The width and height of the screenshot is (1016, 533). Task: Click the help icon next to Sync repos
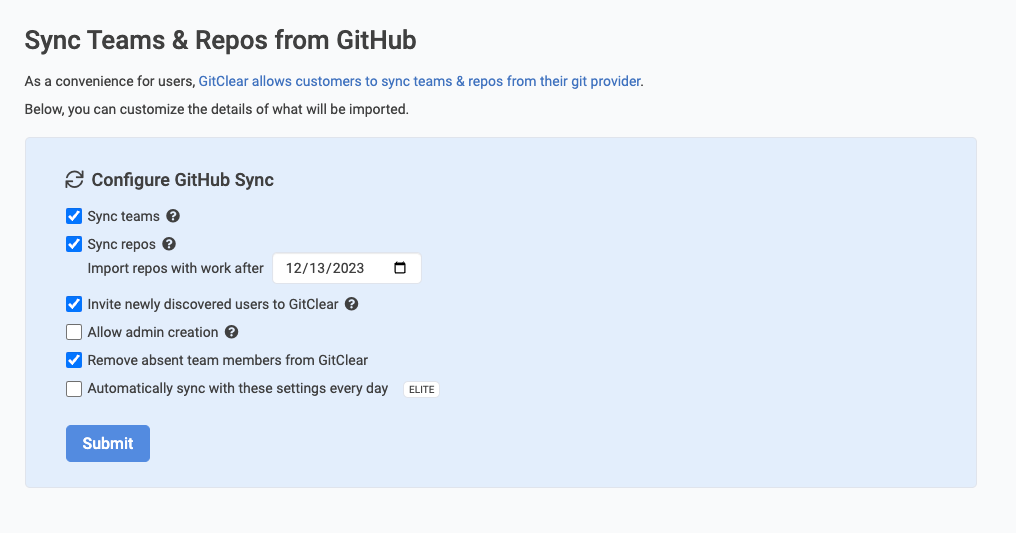tap(169, 244)
